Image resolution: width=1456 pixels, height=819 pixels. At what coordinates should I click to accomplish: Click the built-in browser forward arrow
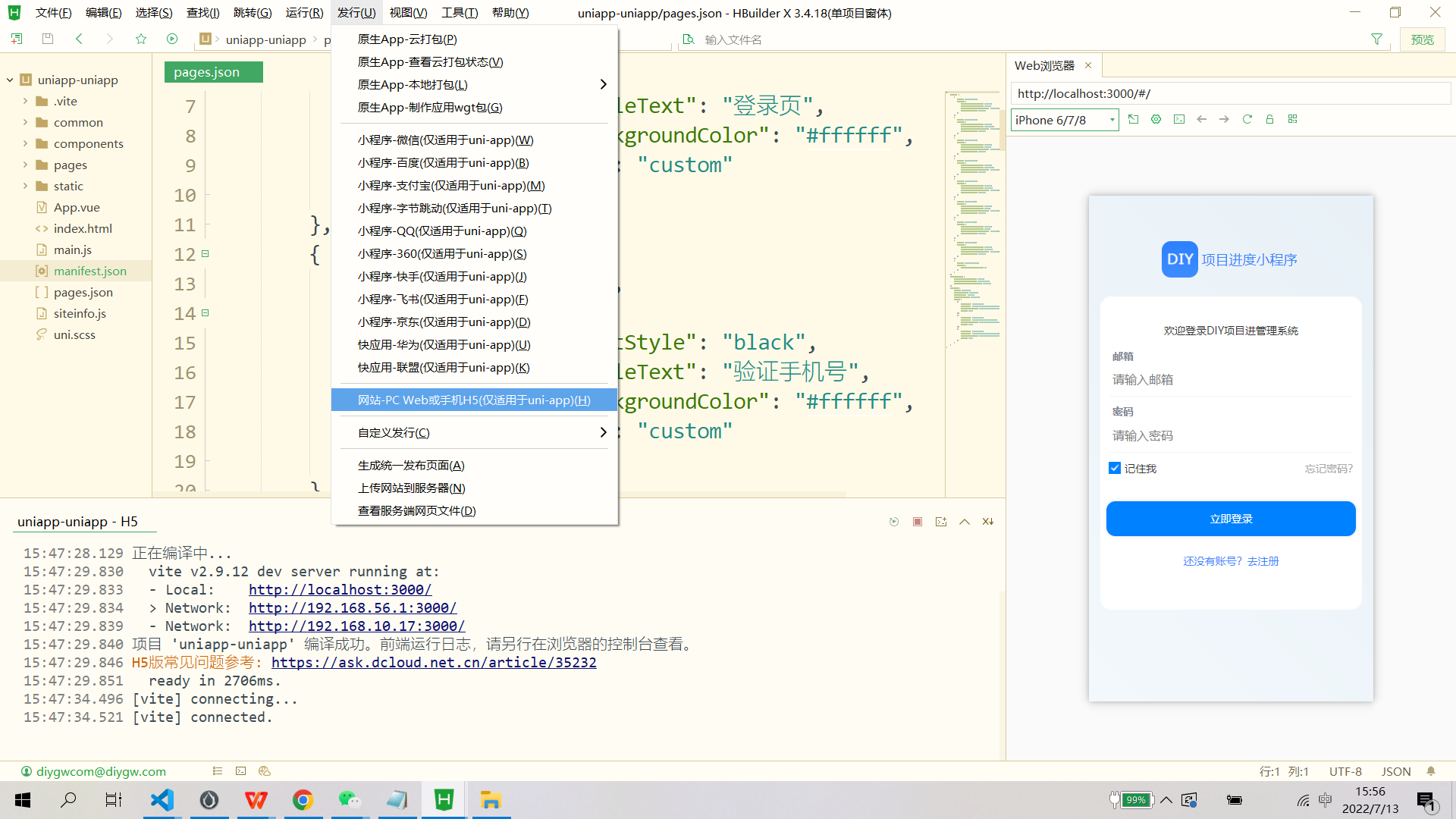click(1225, 119)
